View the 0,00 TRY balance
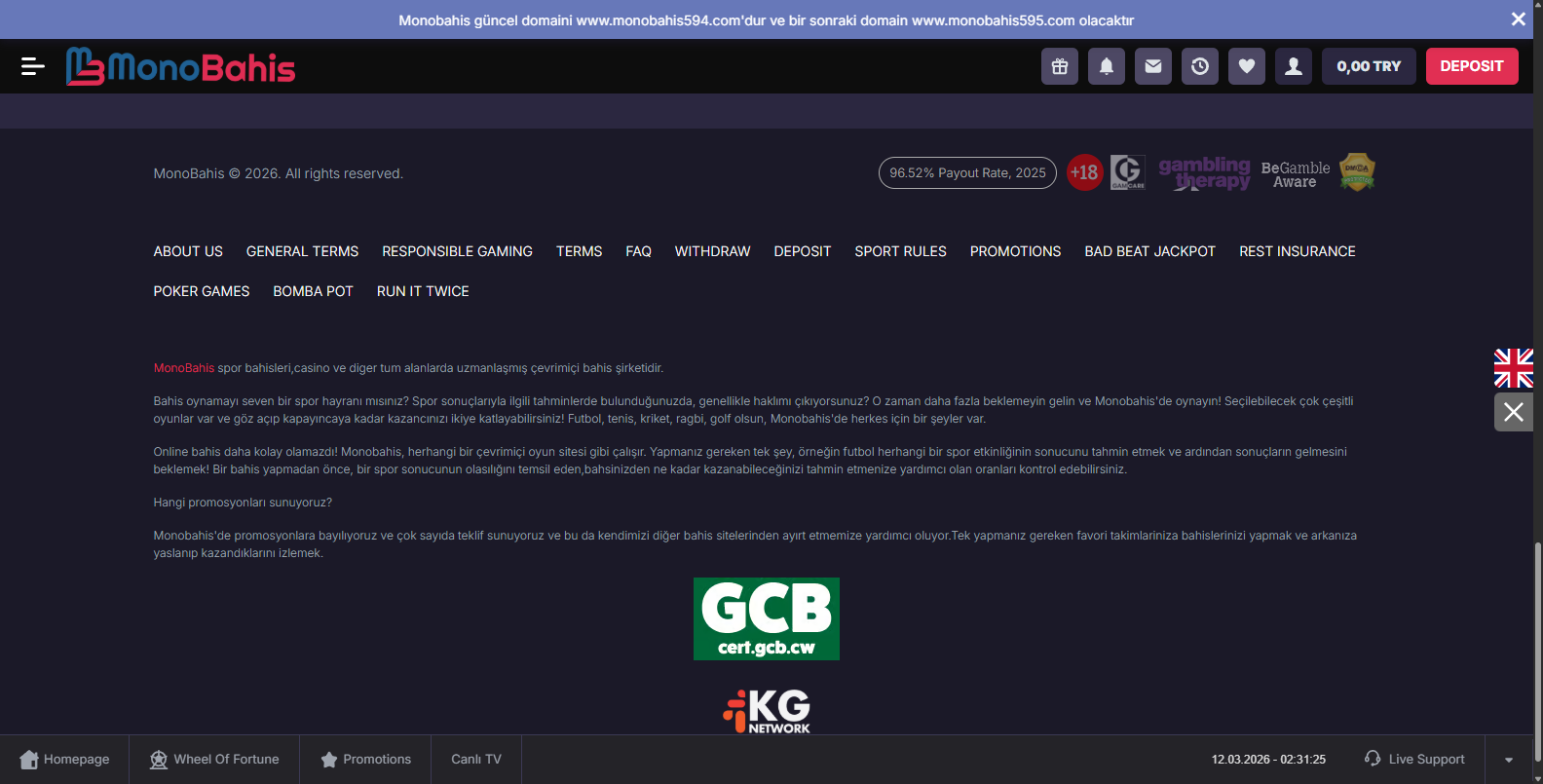Viewport: 1543px width, 784px height. pos(1369,66)
